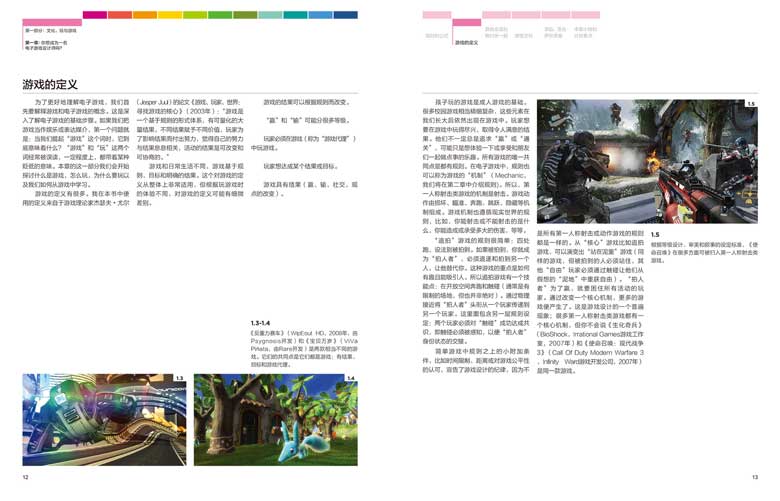Click the pink active chapter block, left page
This screenshot has height=501, width=780.
(52, 22)
